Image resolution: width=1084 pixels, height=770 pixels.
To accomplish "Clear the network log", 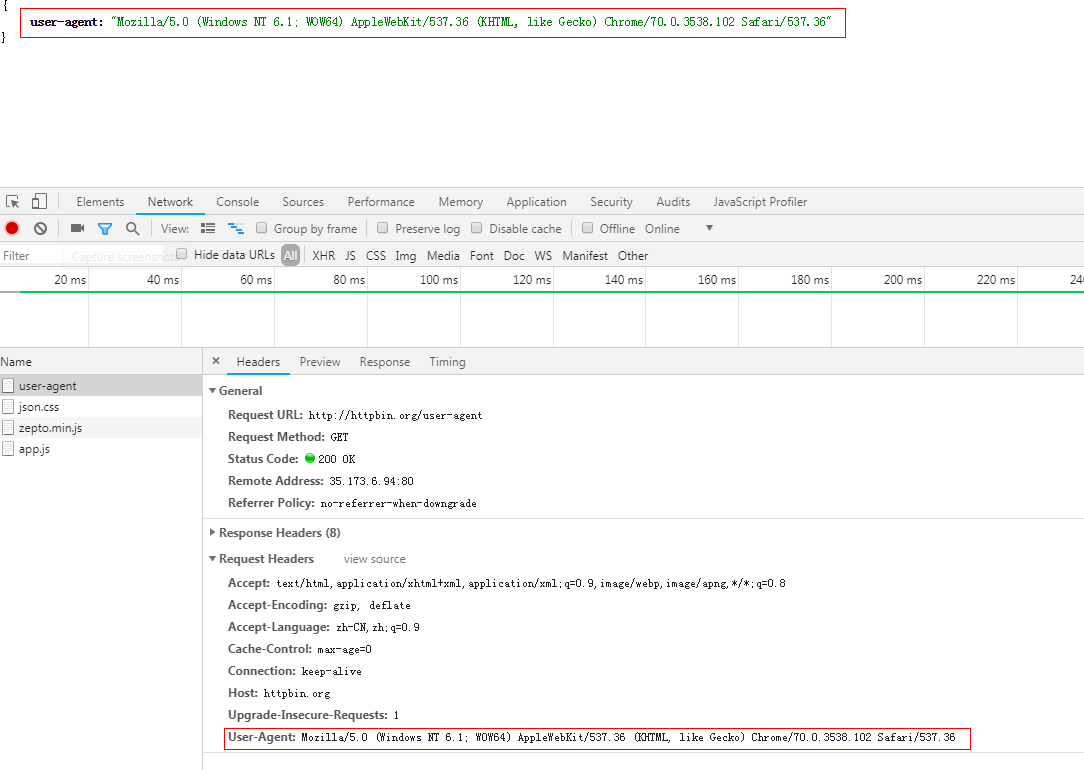I will click(x=40, y=228).
